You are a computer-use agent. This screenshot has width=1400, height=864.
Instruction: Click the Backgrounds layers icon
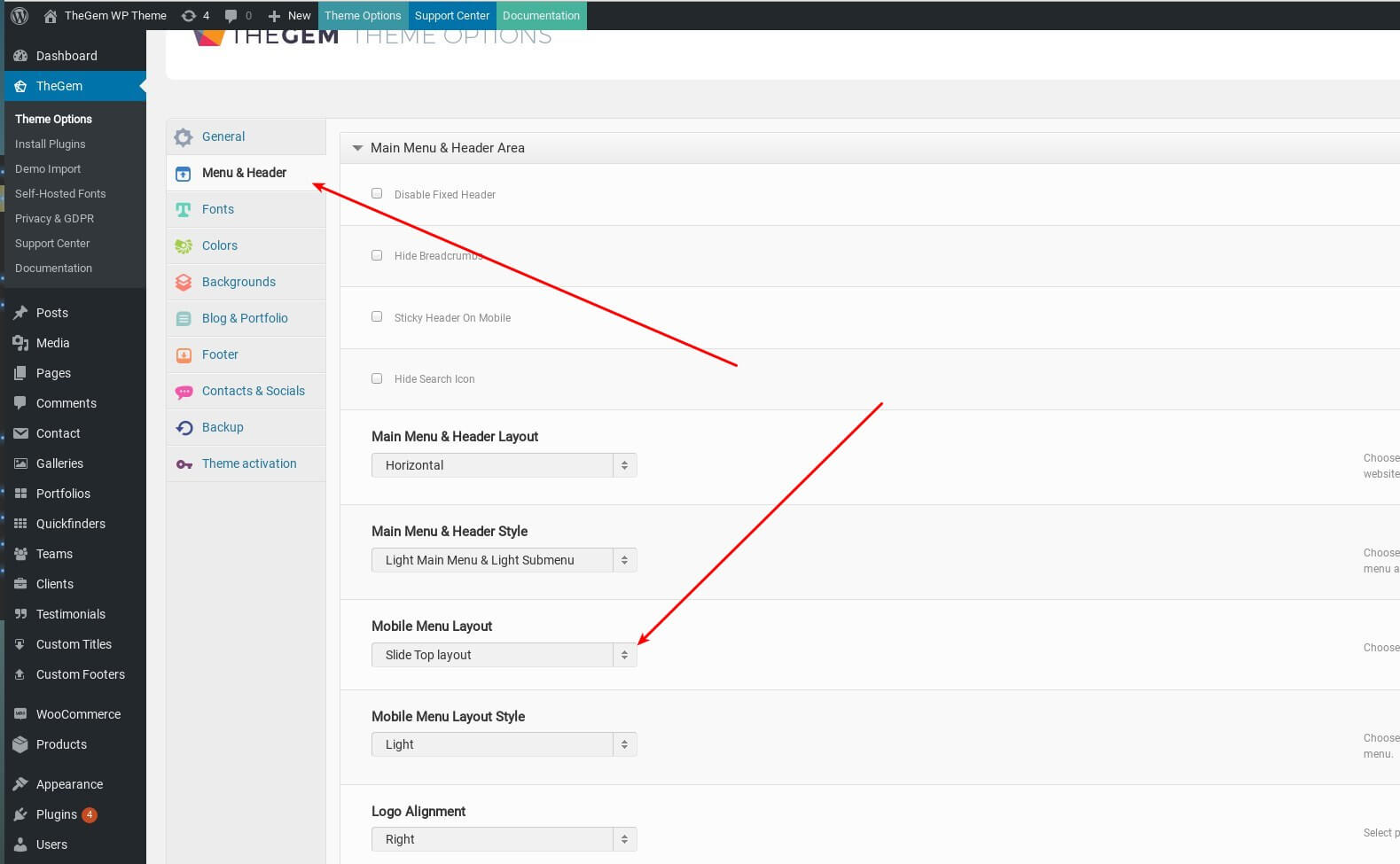pos(184,283)
